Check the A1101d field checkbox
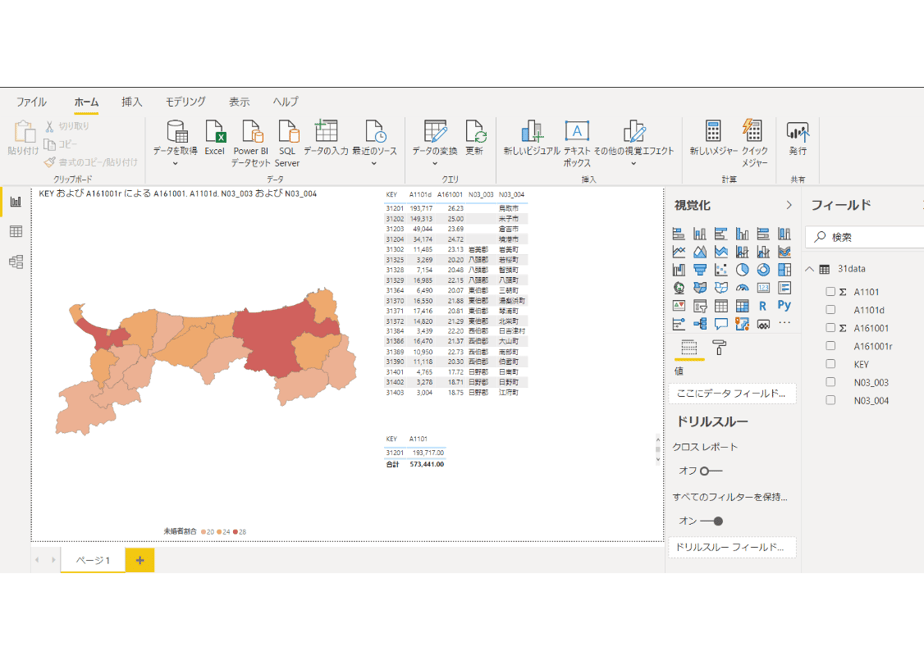 click(830, 309)
